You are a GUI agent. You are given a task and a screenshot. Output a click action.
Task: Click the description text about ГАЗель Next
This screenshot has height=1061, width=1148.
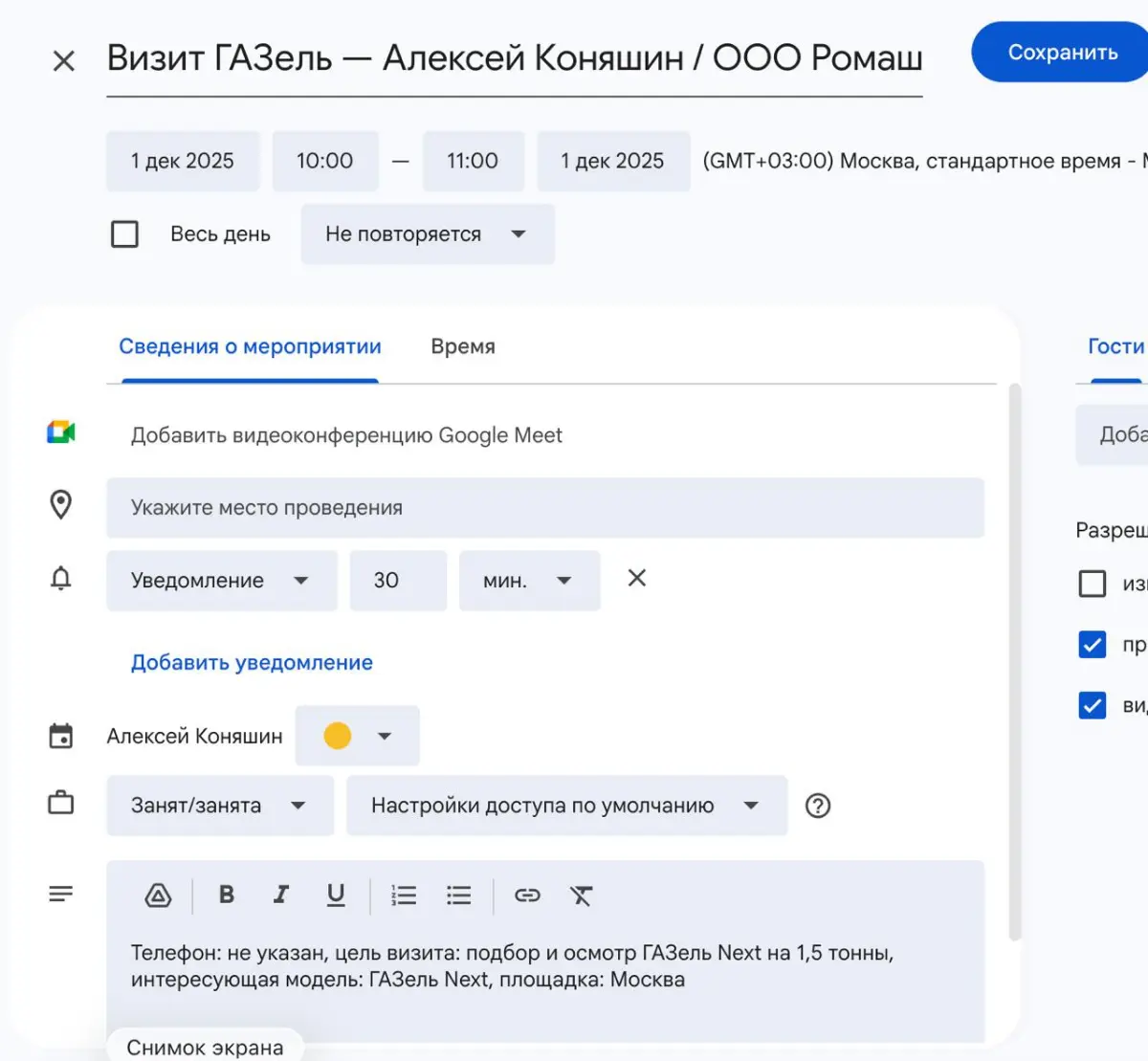[x=513, y=966]
